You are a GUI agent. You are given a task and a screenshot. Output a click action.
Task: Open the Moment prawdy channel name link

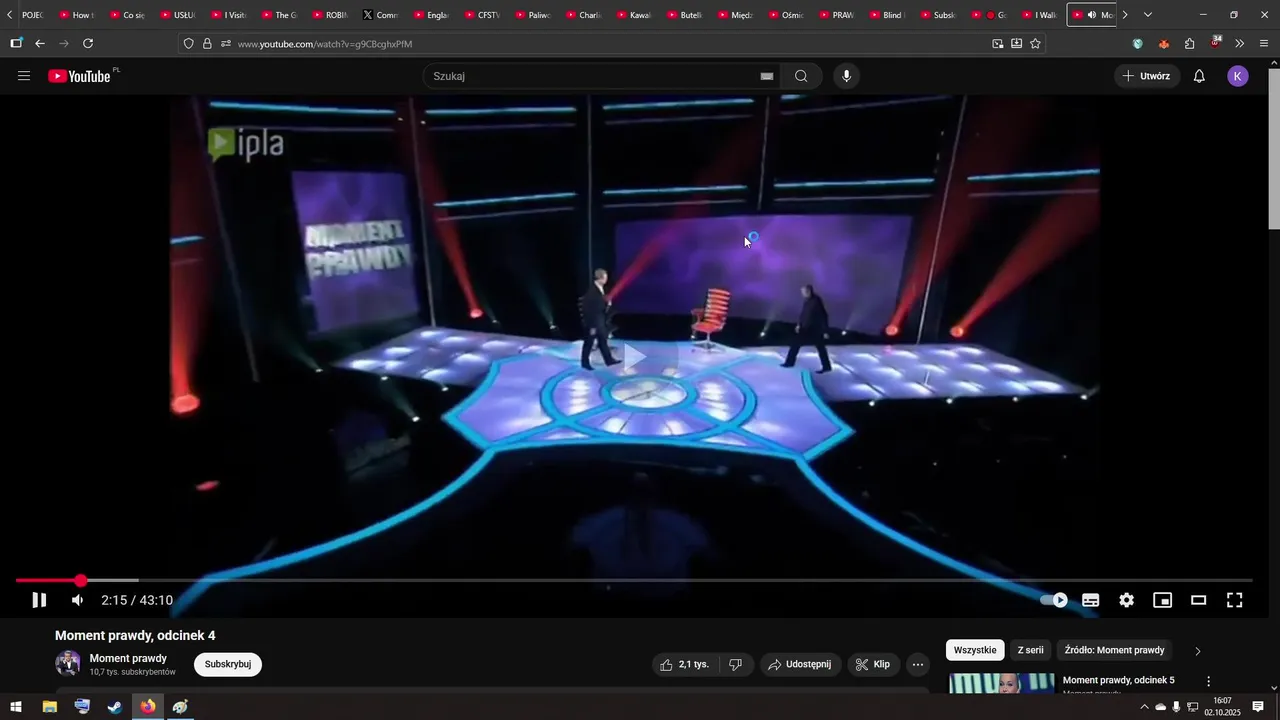point(128,658)
